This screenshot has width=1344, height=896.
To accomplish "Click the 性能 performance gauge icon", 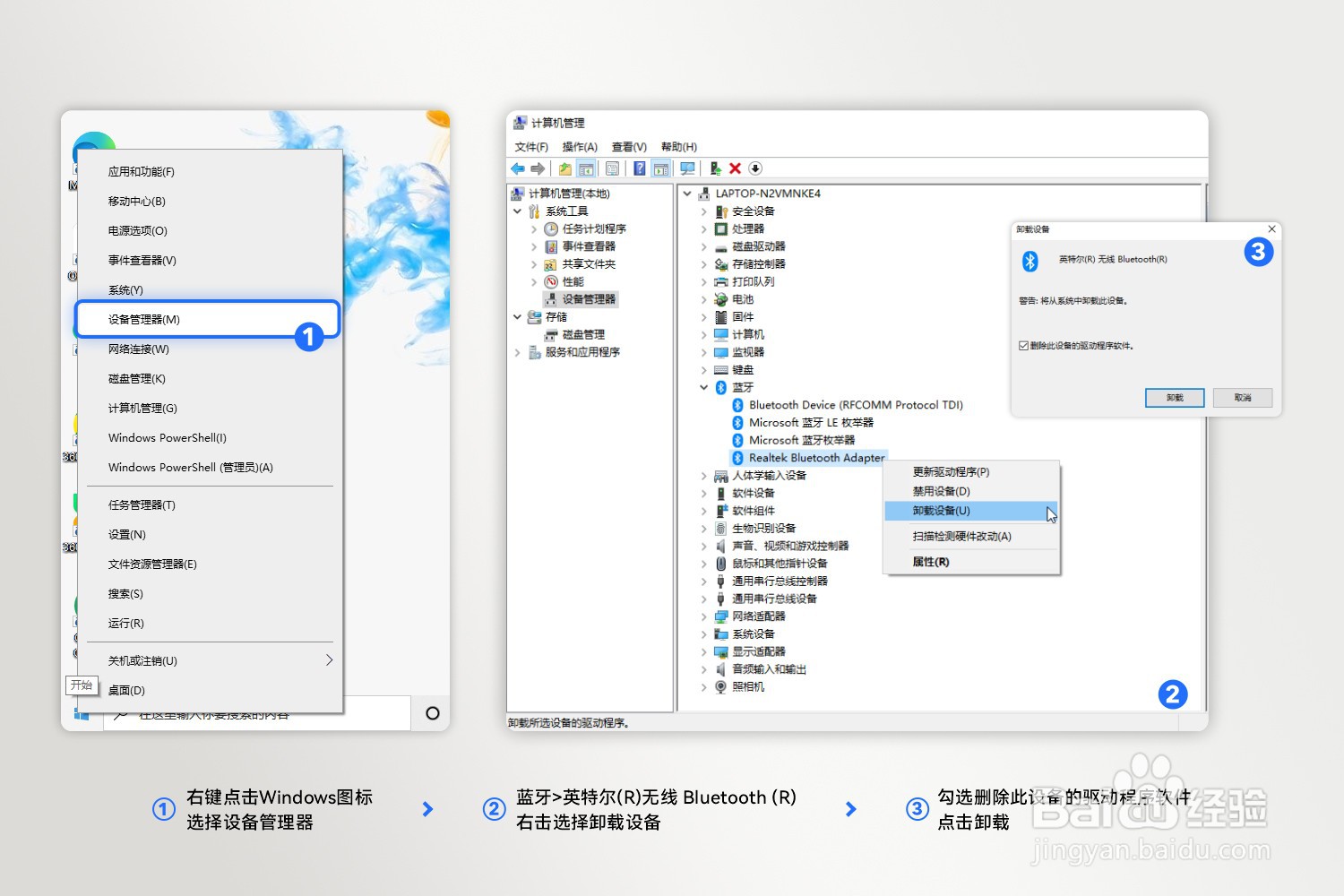I will tap(551, 282).
